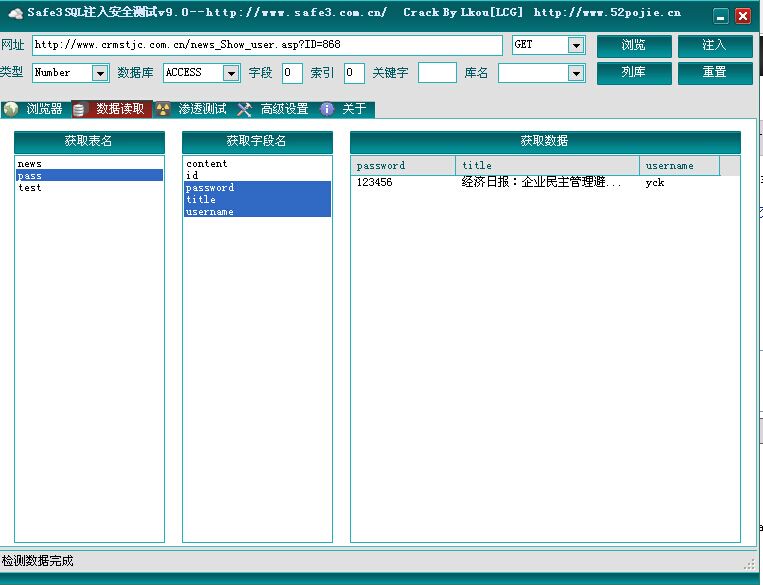The height and width of the screenshot is (585, 763).
Task: Click the 检测数据完成 status bar text
Action: click(37, 561)
